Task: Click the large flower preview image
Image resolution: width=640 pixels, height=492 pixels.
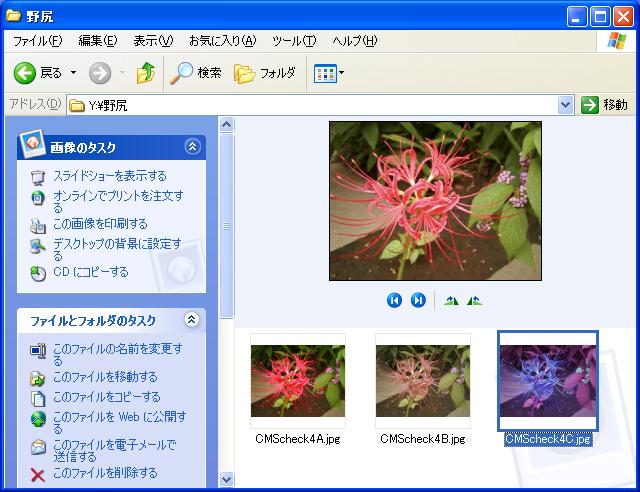Action: tap(436, 201)
